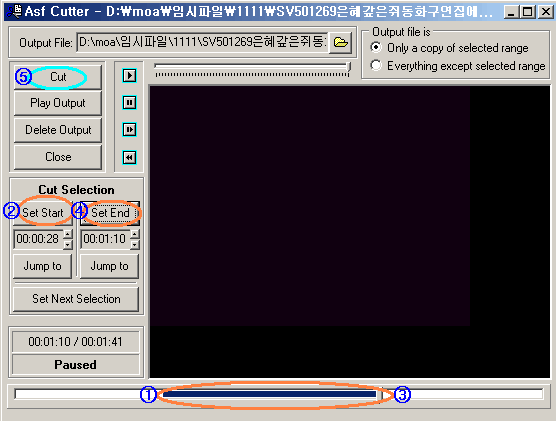Image resolution: width=556 pixels, height=421 pixels.
Task: Click the pause icon button
Action: point(129,103)
